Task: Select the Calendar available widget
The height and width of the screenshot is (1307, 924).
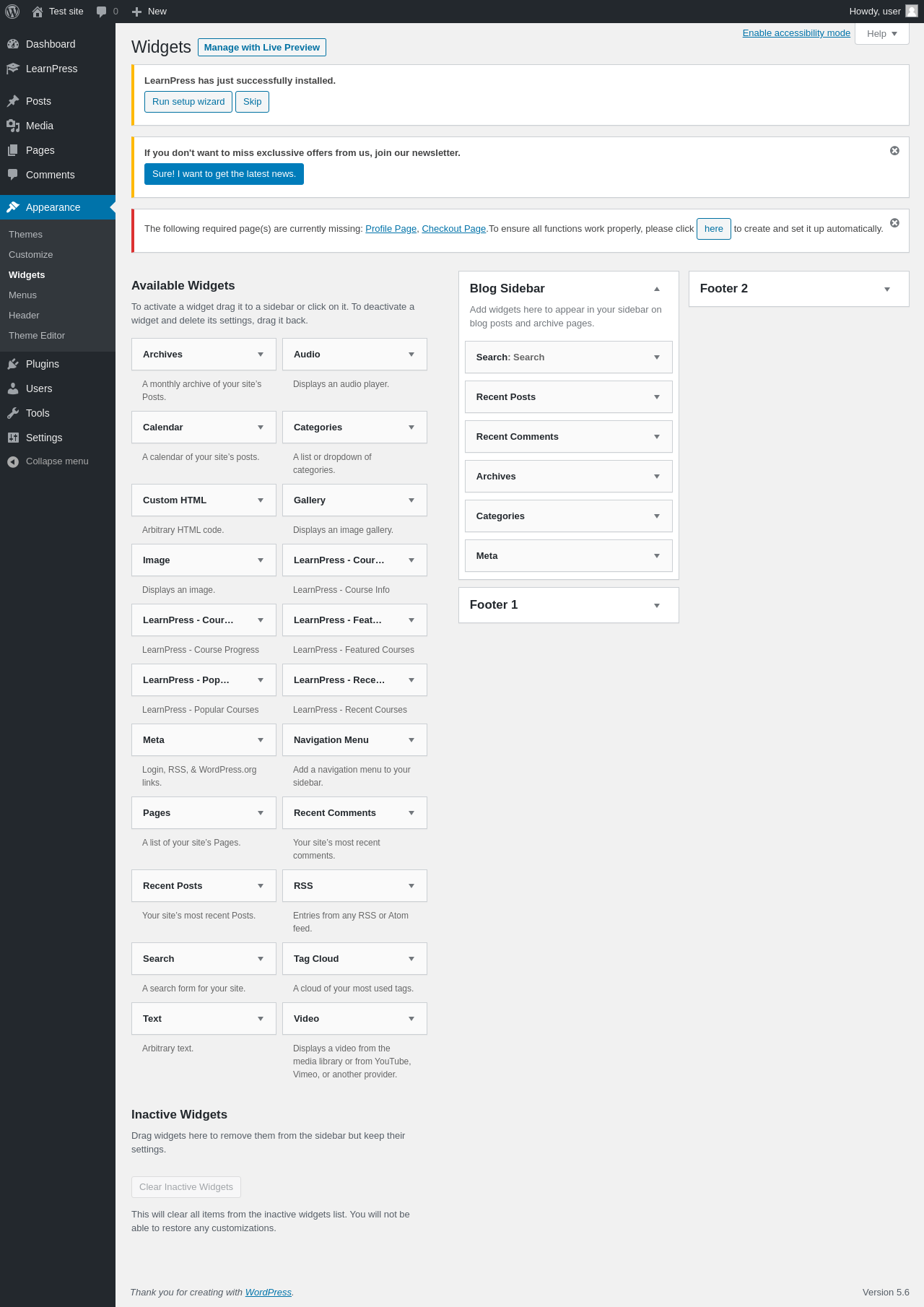Action: pyautogui.click(x=204, y=427)
